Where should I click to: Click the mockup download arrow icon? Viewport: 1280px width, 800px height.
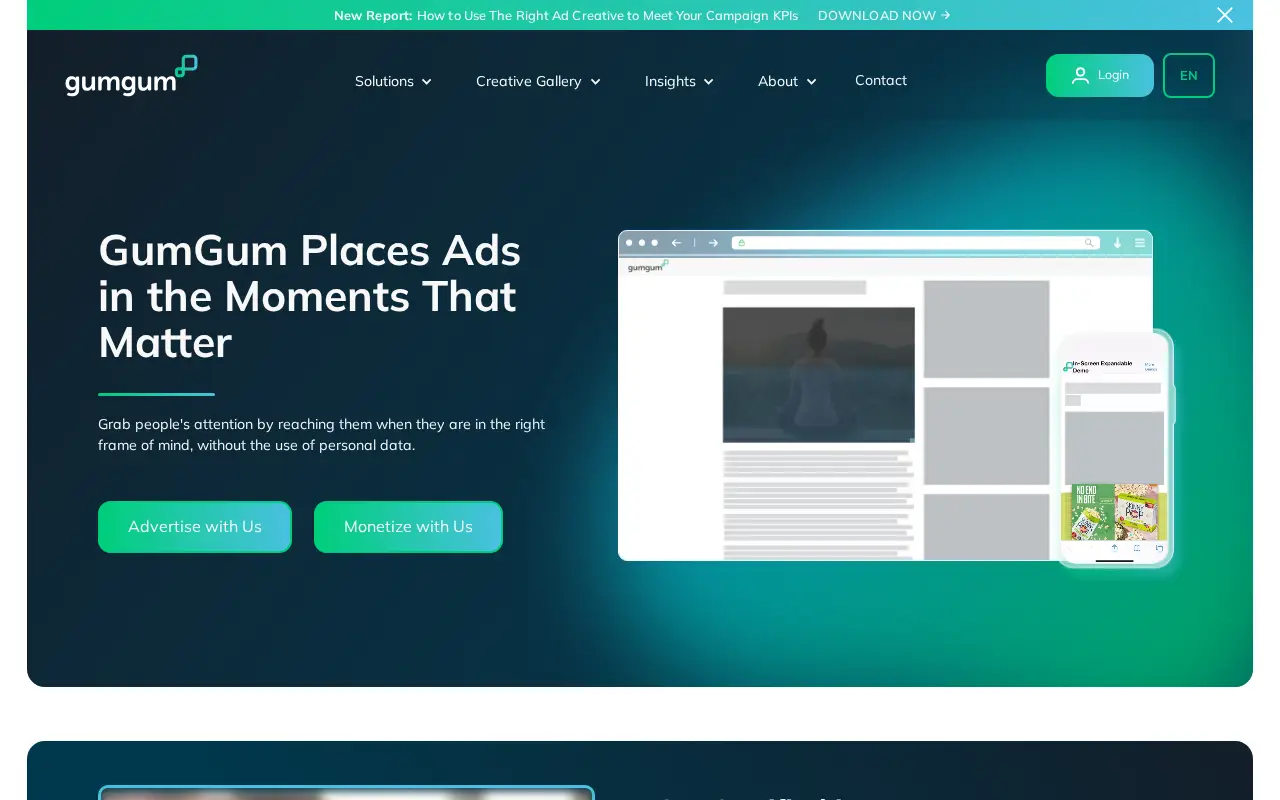[1117, 243]
